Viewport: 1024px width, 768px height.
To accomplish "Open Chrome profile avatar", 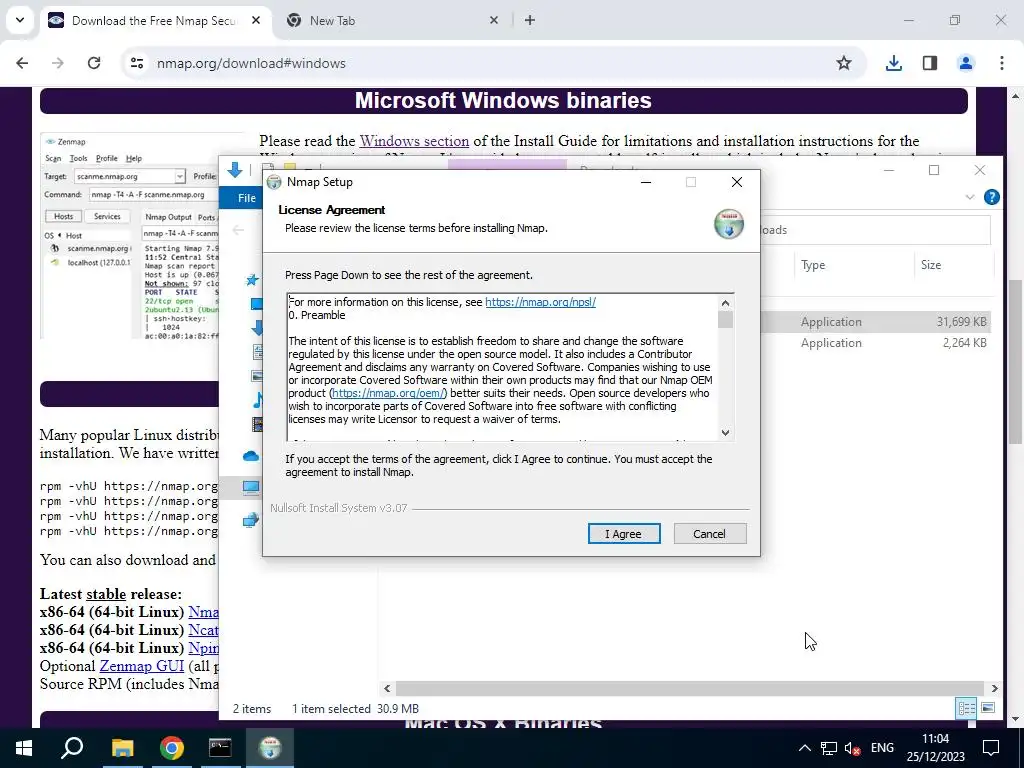I will click(966, 63).
